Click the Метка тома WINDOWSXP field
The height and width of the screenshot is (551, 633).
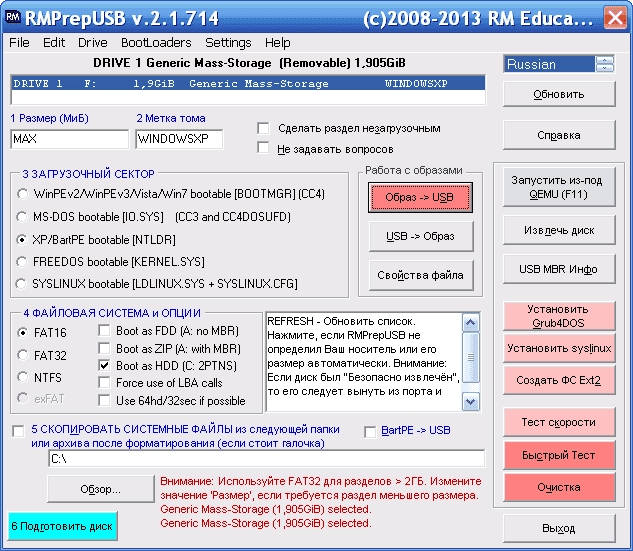[x=179, y=139]
